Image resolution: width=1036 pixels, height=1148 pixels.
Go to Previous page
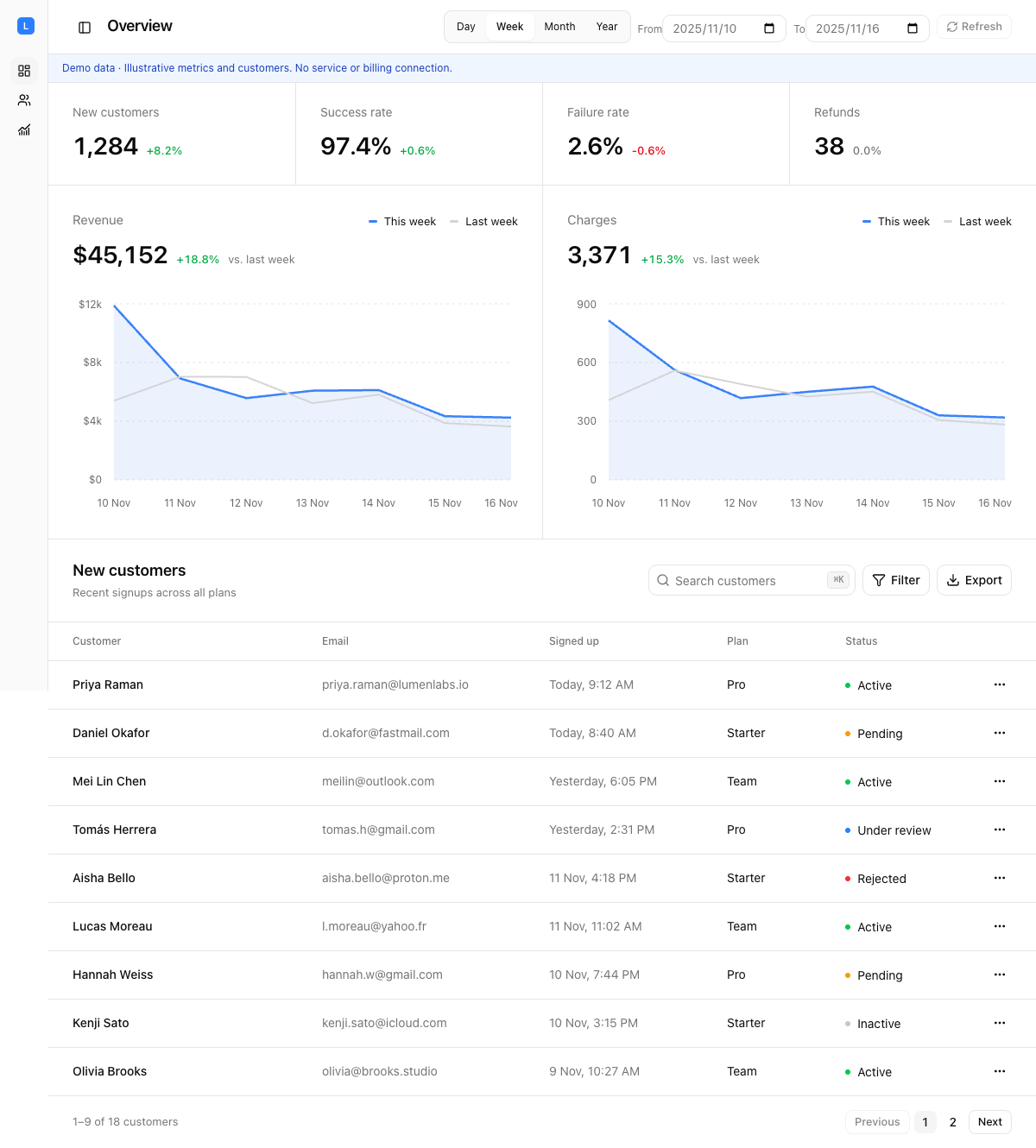click(x=877, y=1122)
